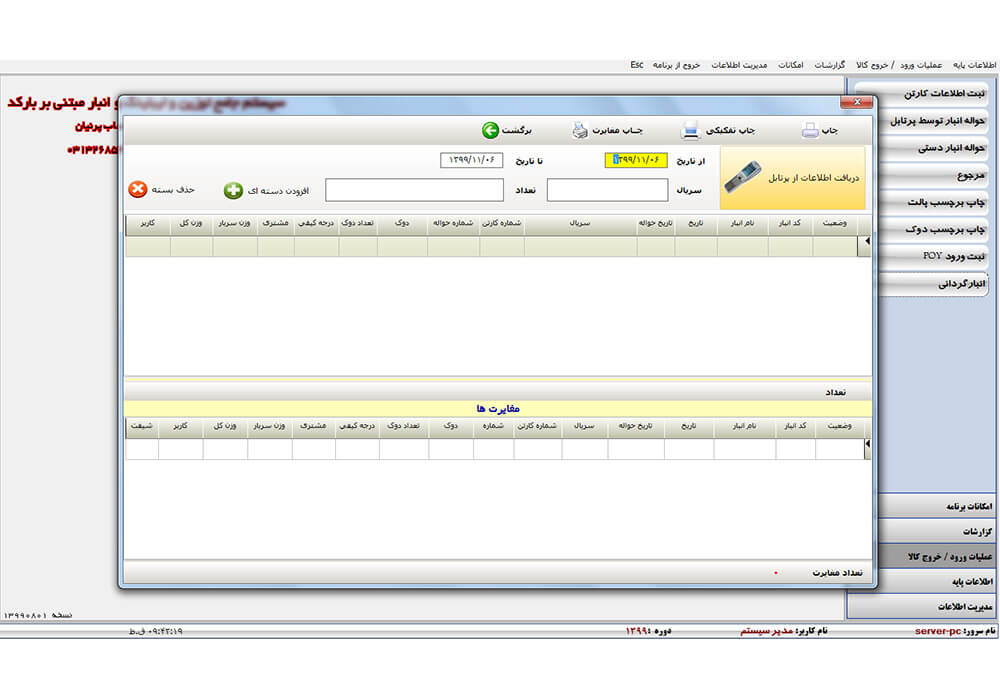Click the وزن سربار header in the top grid

pos(234,223)
